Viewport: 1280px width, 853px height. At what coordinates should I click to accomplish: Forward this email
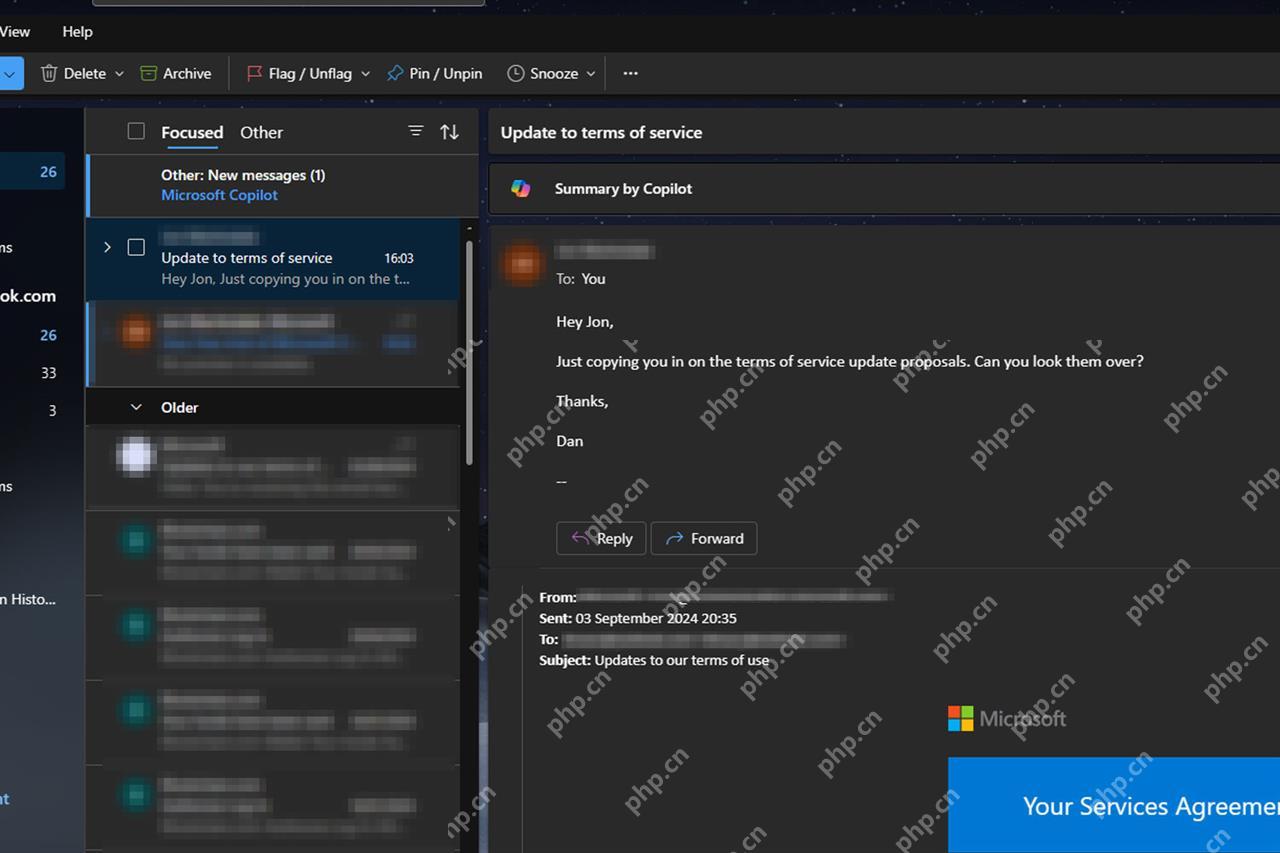(704, 538)
